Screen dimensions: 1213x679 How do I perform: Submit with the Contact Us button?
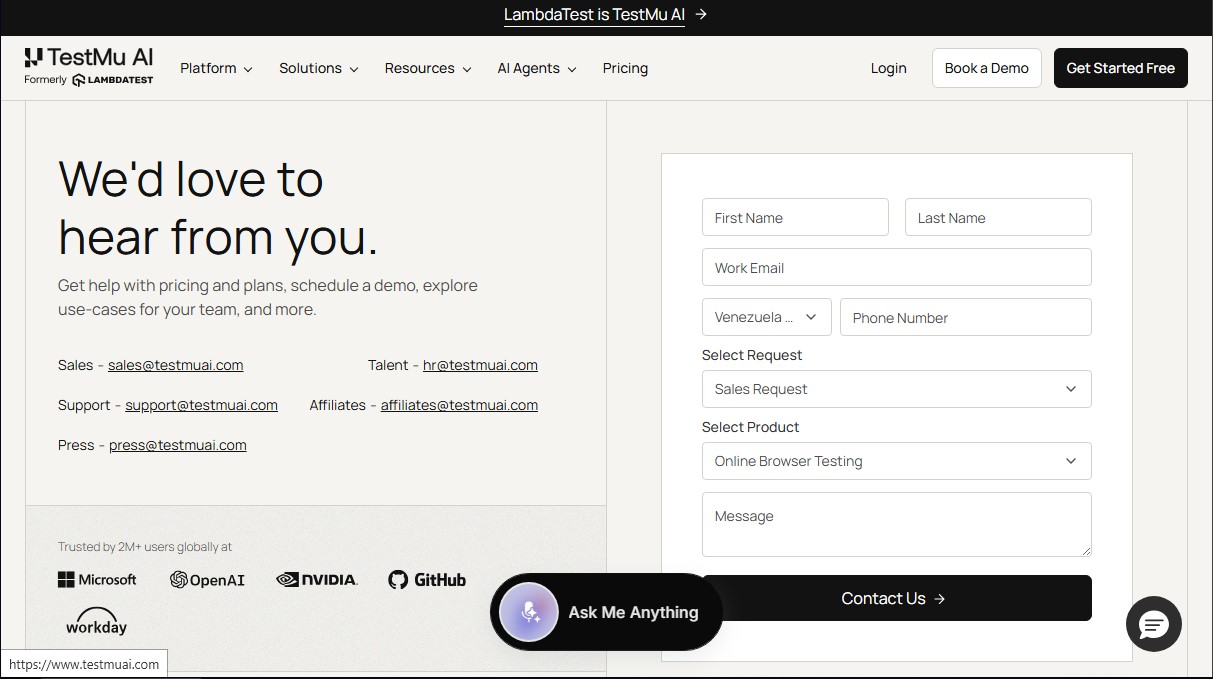click(x=896, y=598)
